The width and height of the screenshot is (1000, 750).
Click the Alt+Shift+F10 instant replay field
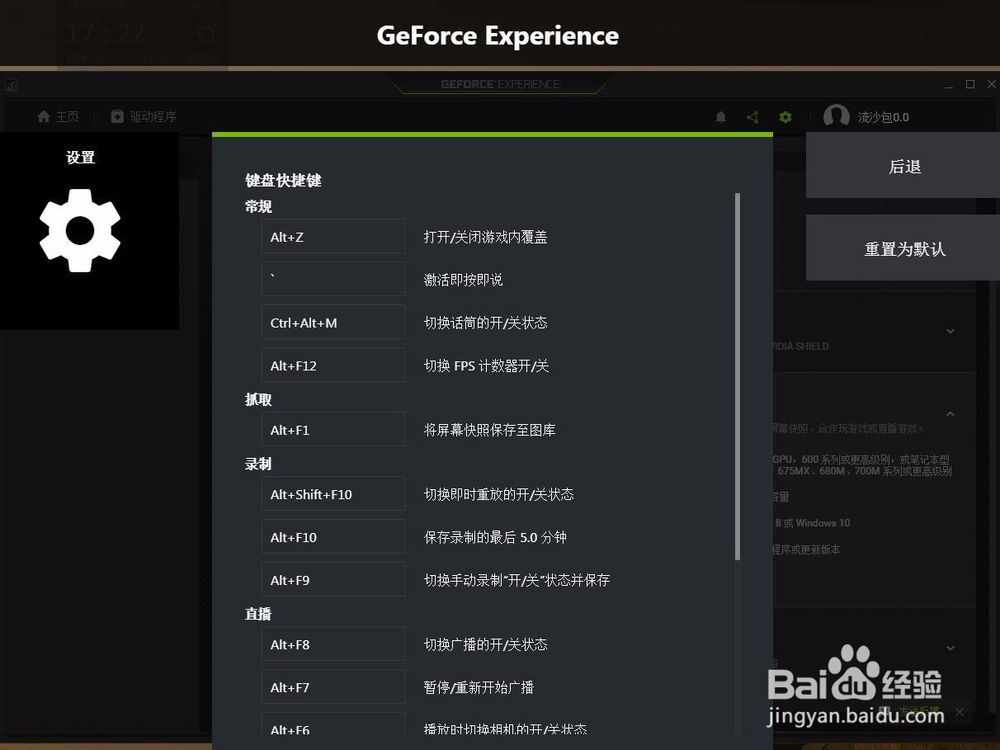coord(332,494)
